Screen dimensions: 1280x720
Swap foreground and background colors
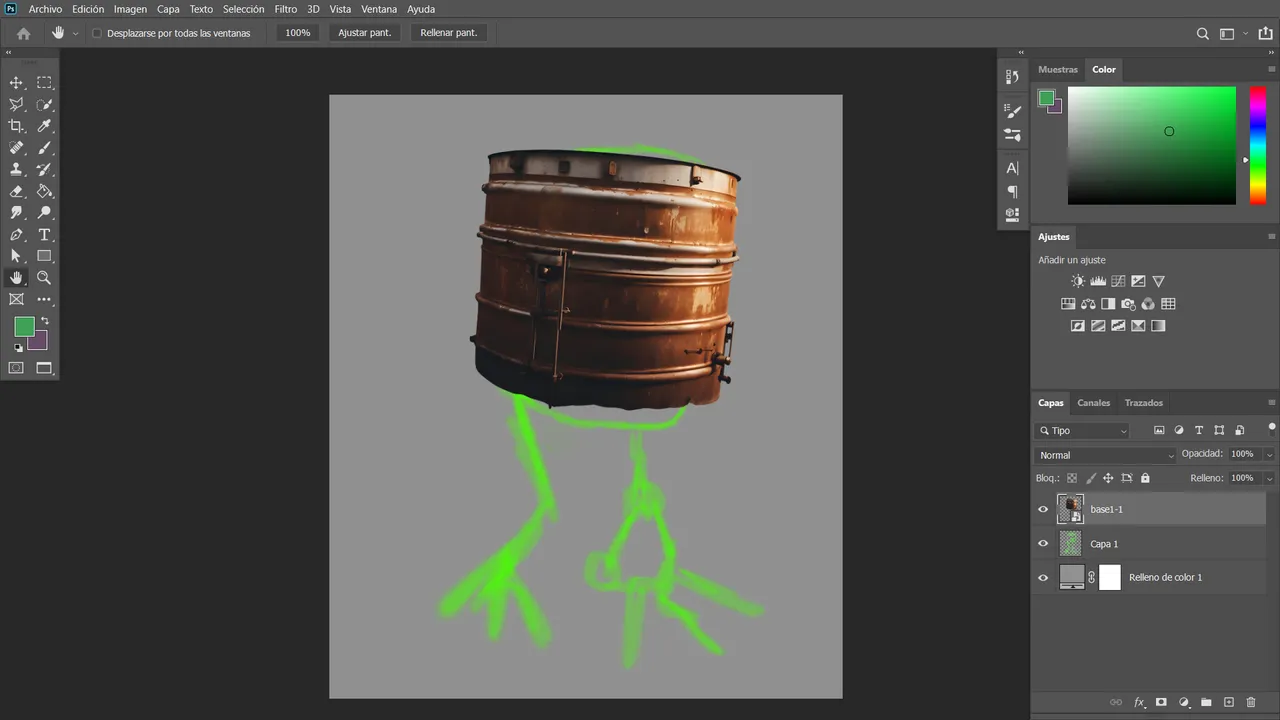(x=44, y=321)
